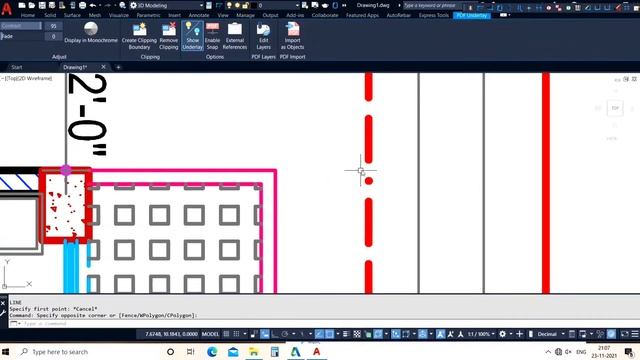
Task: Open Calculator from the taskbar
Action: pos(275,351)
